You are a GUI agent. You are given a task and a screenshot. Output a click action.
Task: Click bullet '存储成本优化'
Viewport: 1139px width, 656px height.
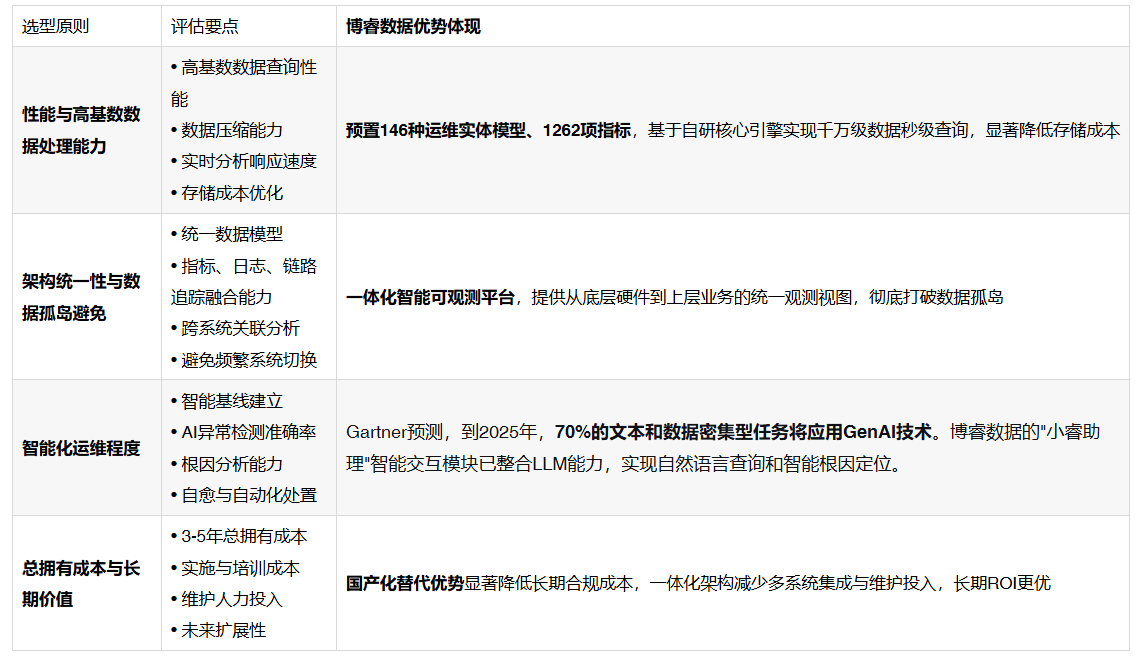(x=227, y=193)
